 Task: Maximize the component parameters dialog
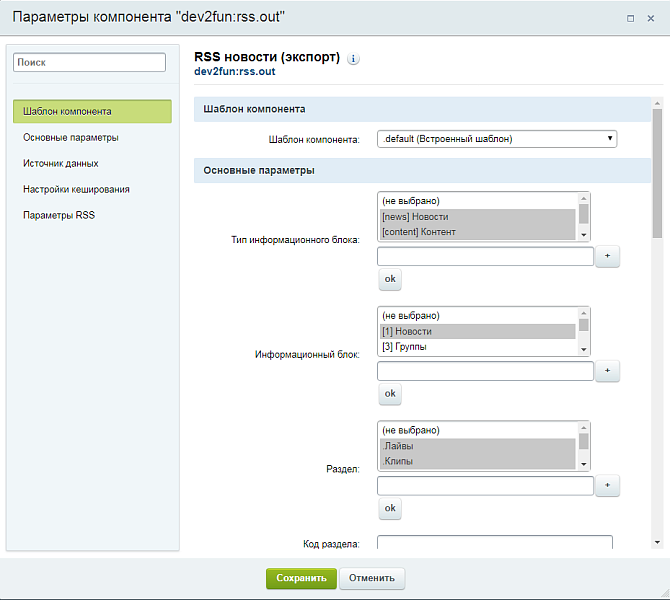(x=631, y=18)
